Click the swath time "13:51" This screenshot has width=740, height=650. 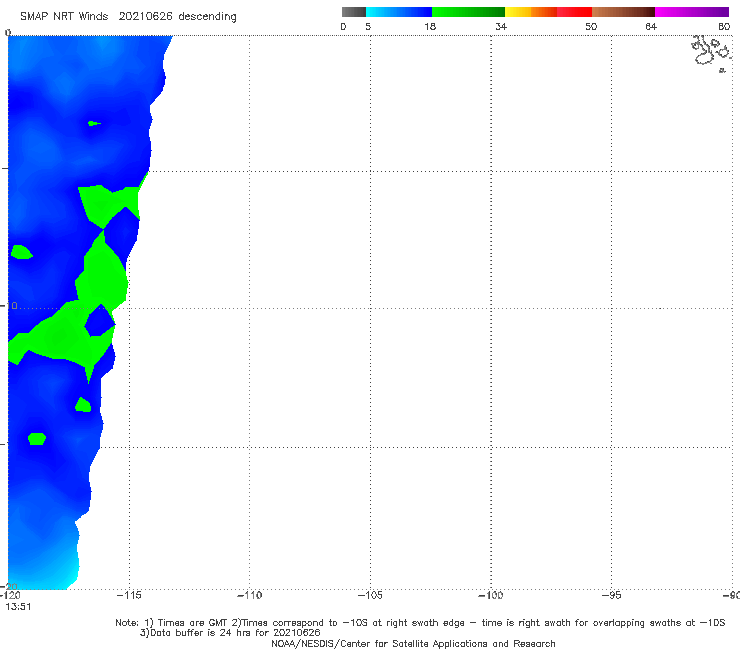point(18,607)
